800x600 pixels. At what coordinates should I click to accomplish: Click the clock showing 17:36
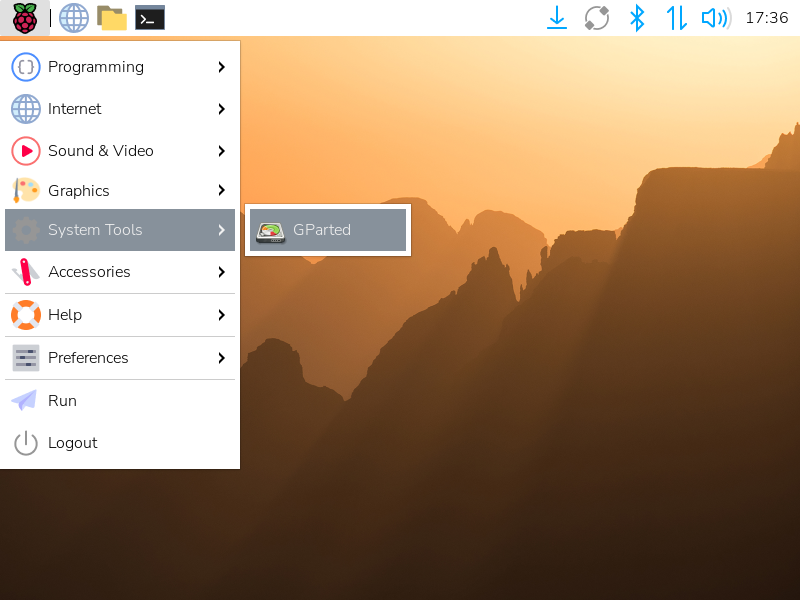tap(767, 18)
